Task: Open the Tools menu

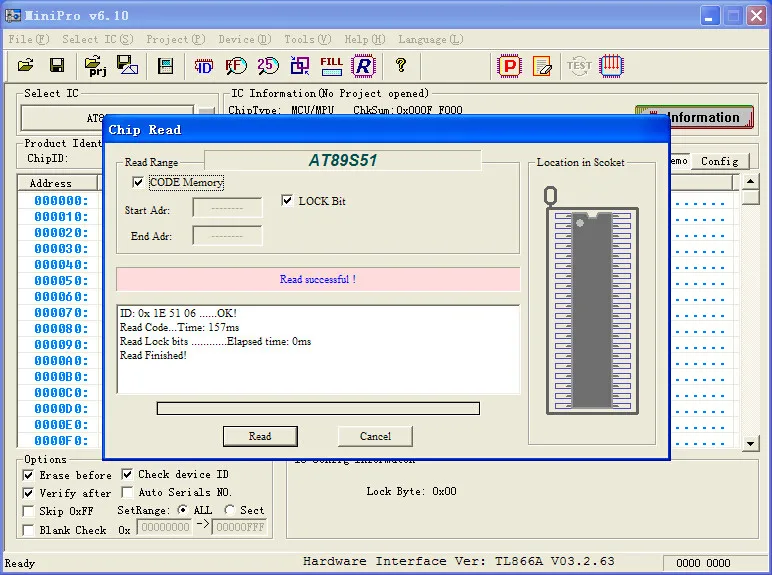Action: 307,39
